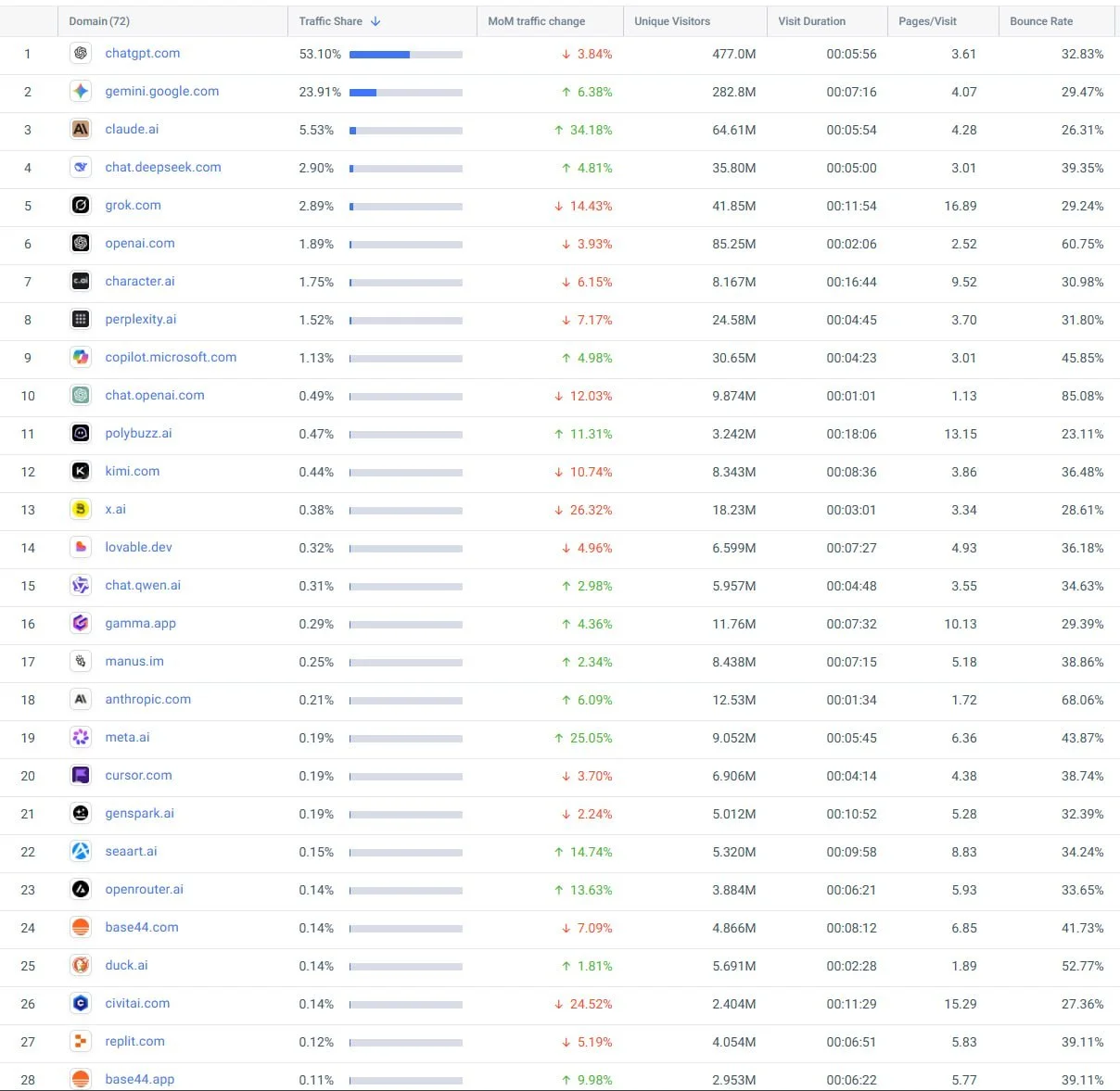The width and height of the screenshot is (1120, 1091).
Task: Click the duck.ai duck icon
Action: pos(81,966)
